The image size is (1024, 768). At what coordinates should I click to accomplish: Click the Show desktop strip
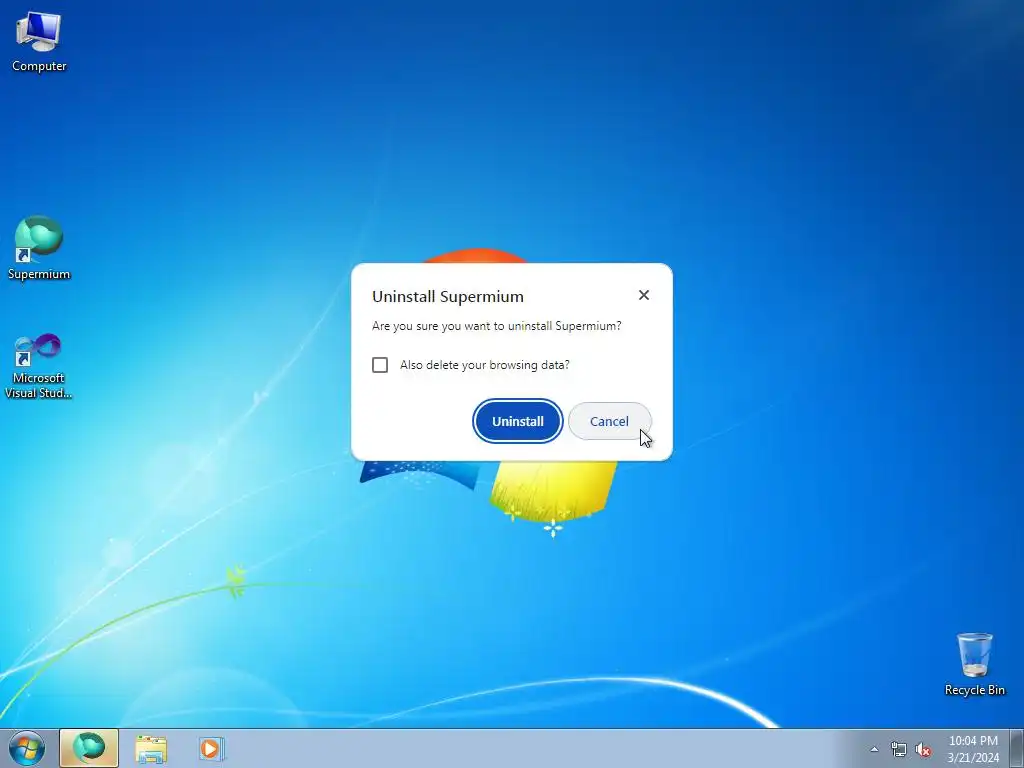1017,748
